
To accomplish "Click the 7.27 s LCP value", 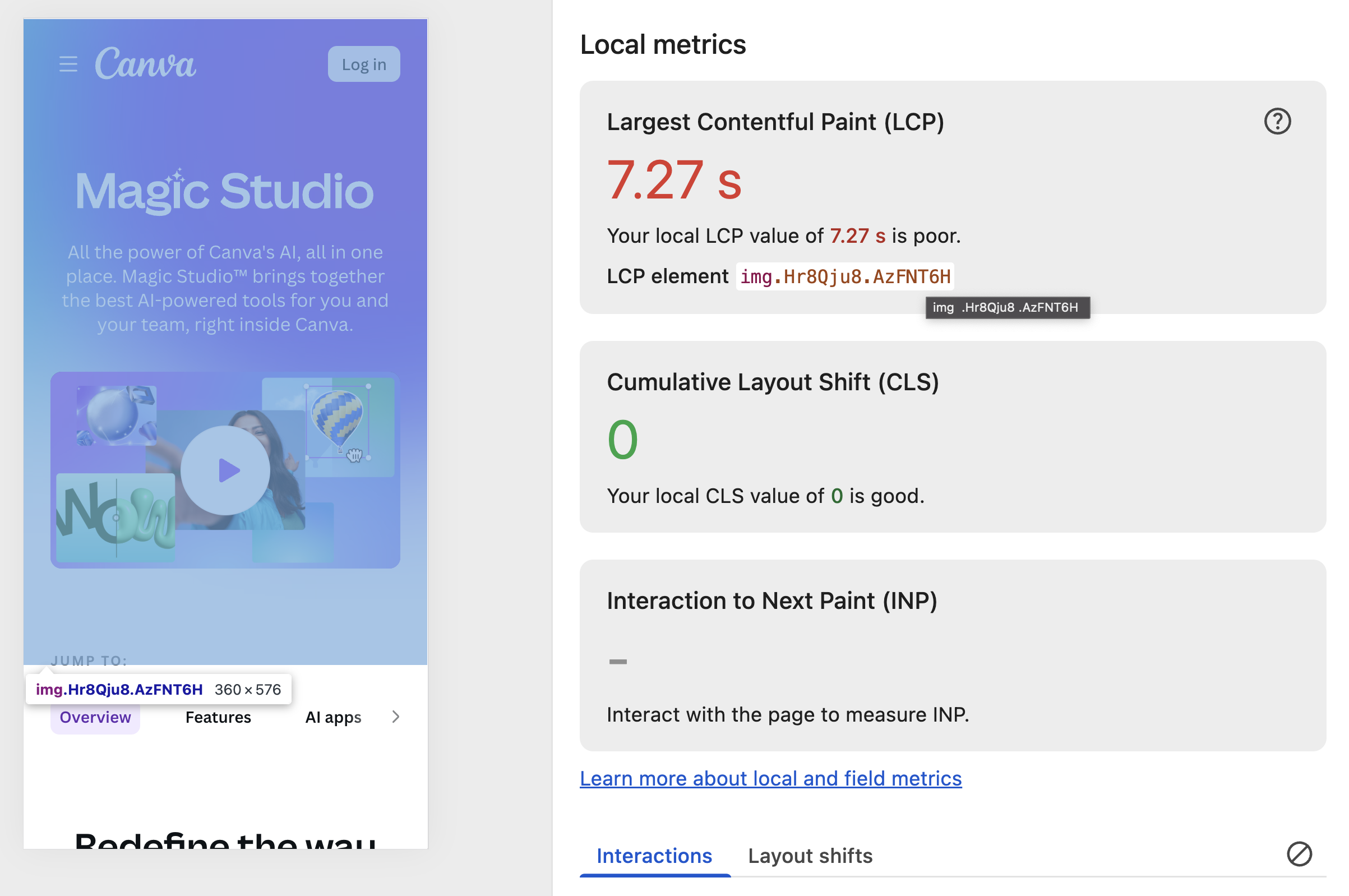I will 673,181.
